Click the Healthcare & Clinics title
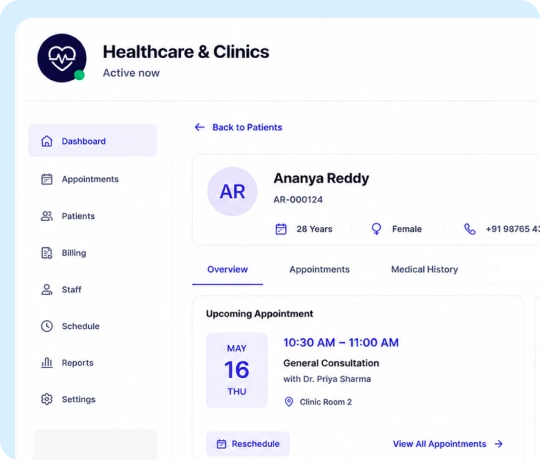This screenshot has height=460, width=540. coord(186,52)
